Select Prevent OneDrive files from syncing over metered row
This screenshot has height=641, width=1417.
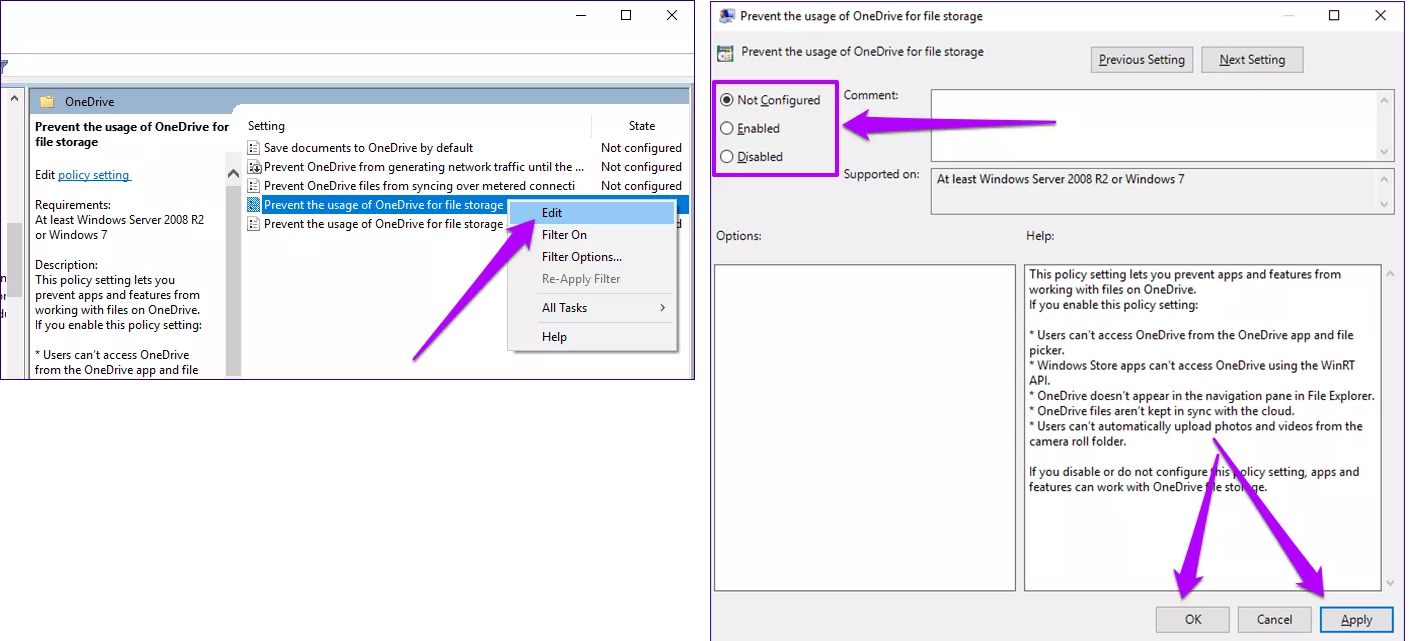pyautogui.click(x=419, y=186)
